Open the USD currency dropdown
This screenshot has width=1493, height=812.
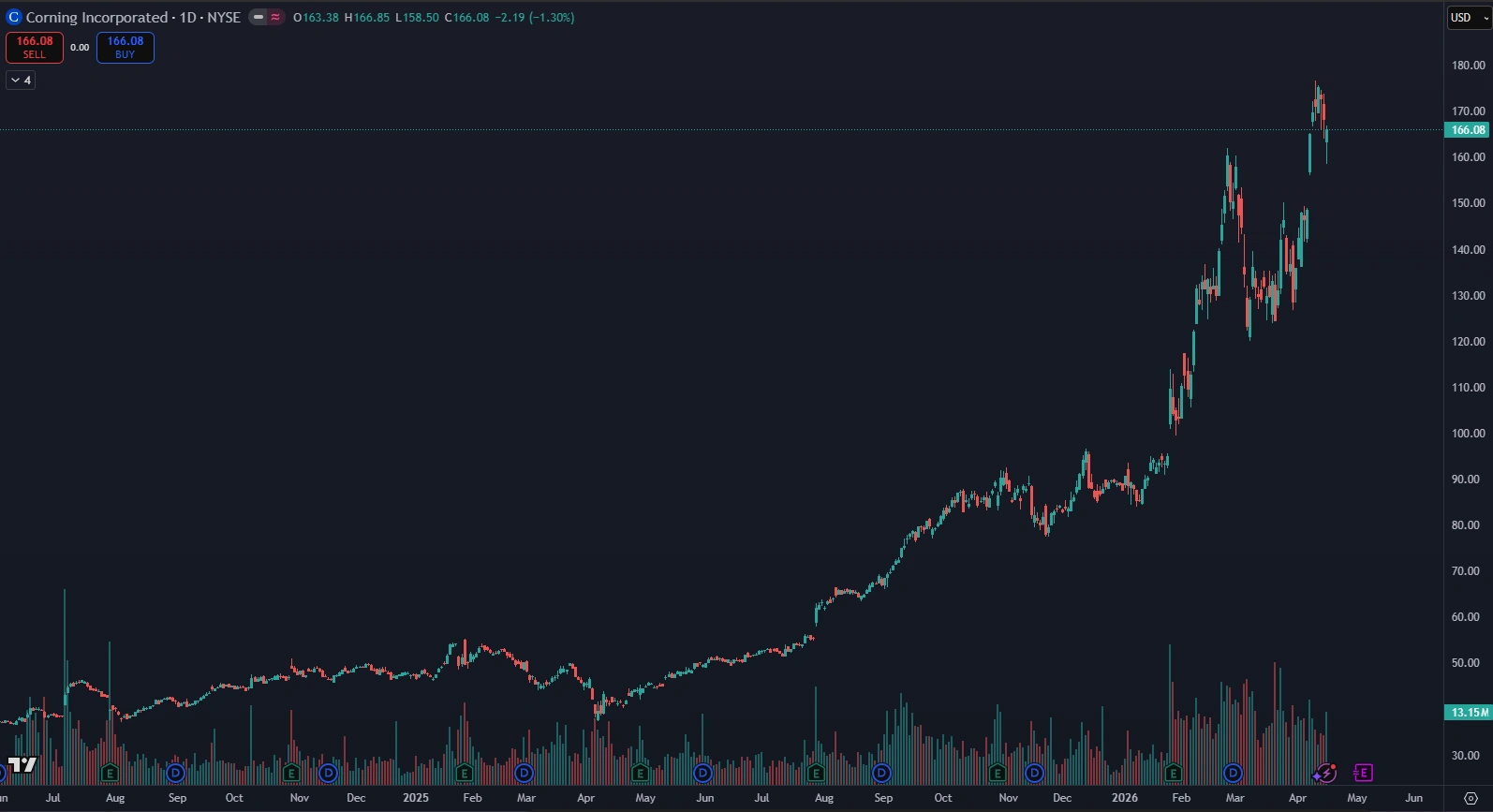pos(1468,17)
